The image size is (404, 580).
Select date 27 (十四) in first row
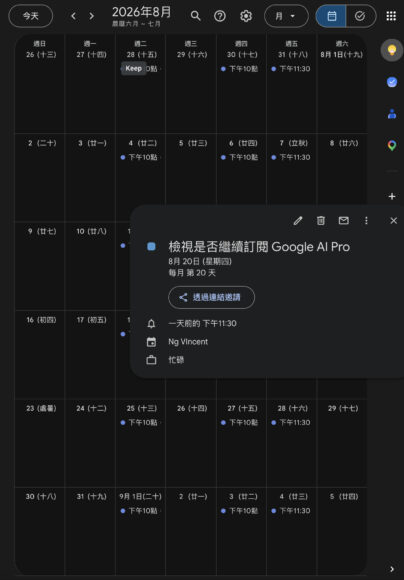point(91,55)
